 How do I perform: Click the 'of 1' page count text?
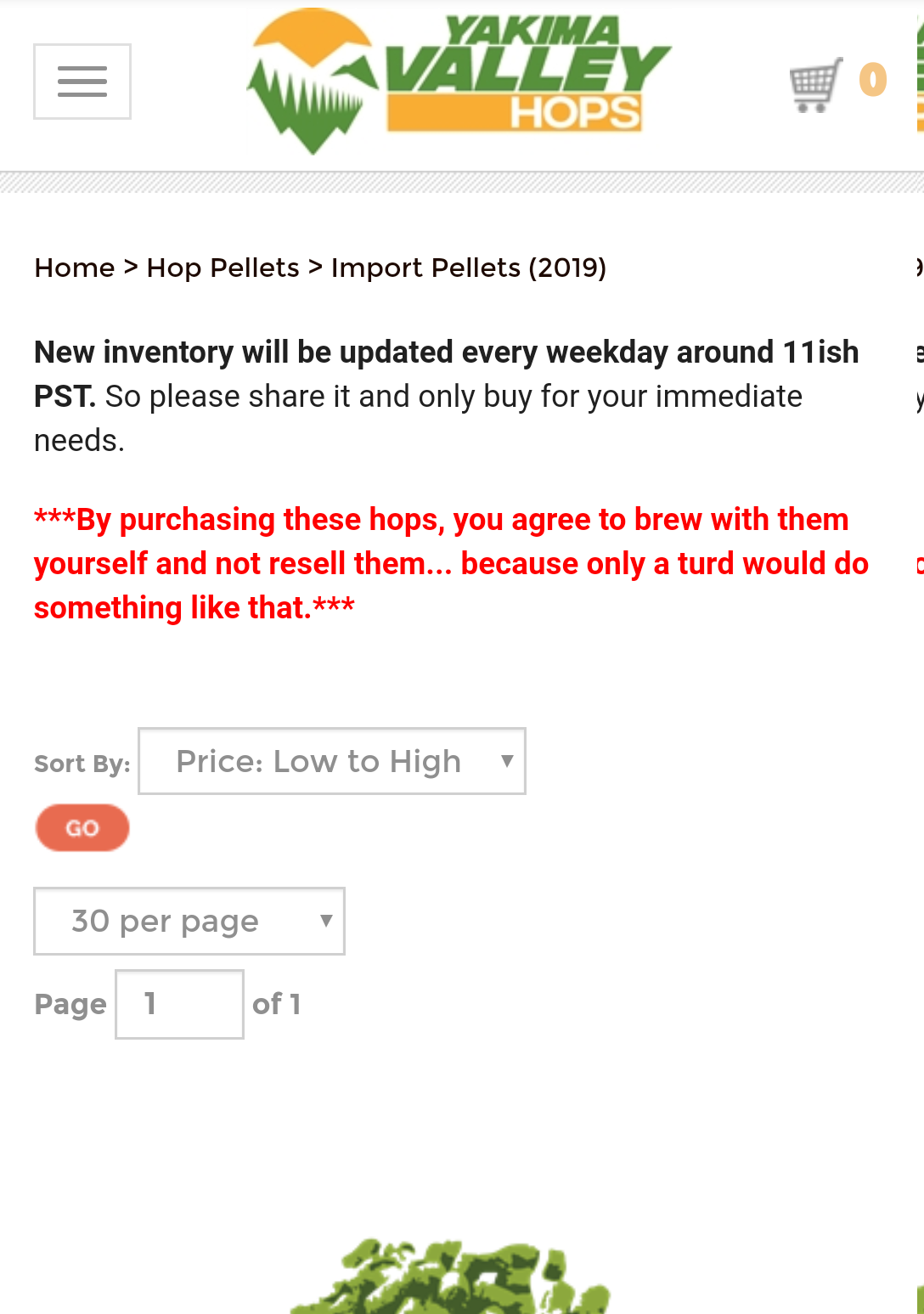tap(277, 1005)
